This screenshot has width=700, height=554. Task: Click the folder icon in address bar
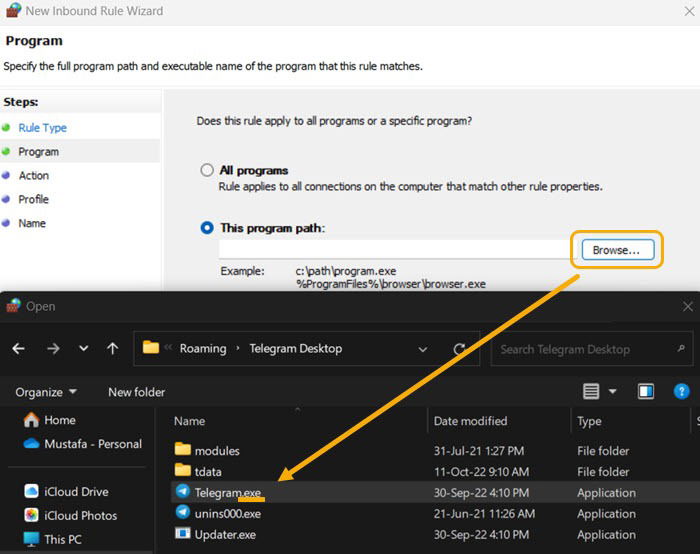[150, 348]
